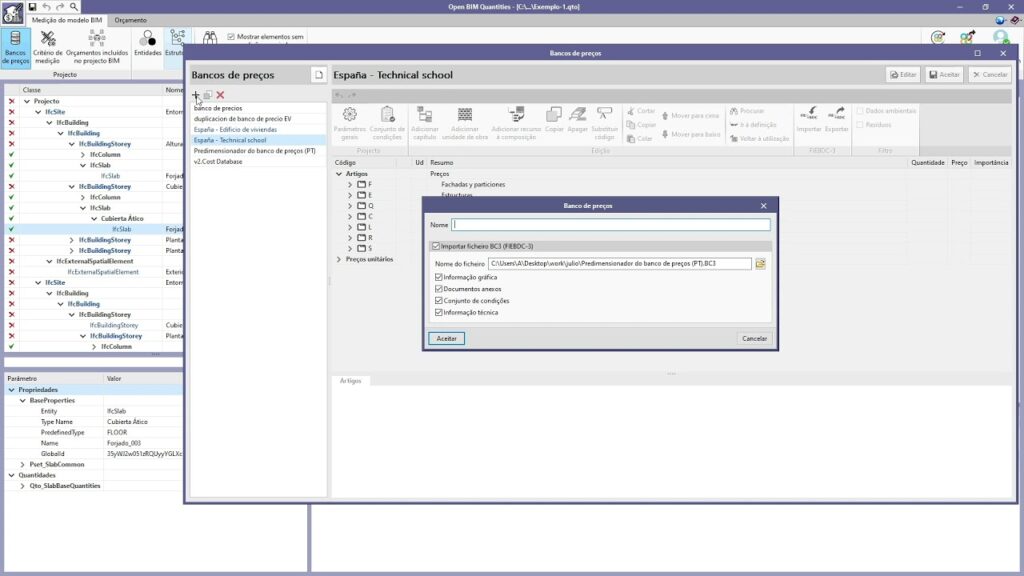
Task: Toggle the Informação gráfica checkbox
Action: coord(439,277)
